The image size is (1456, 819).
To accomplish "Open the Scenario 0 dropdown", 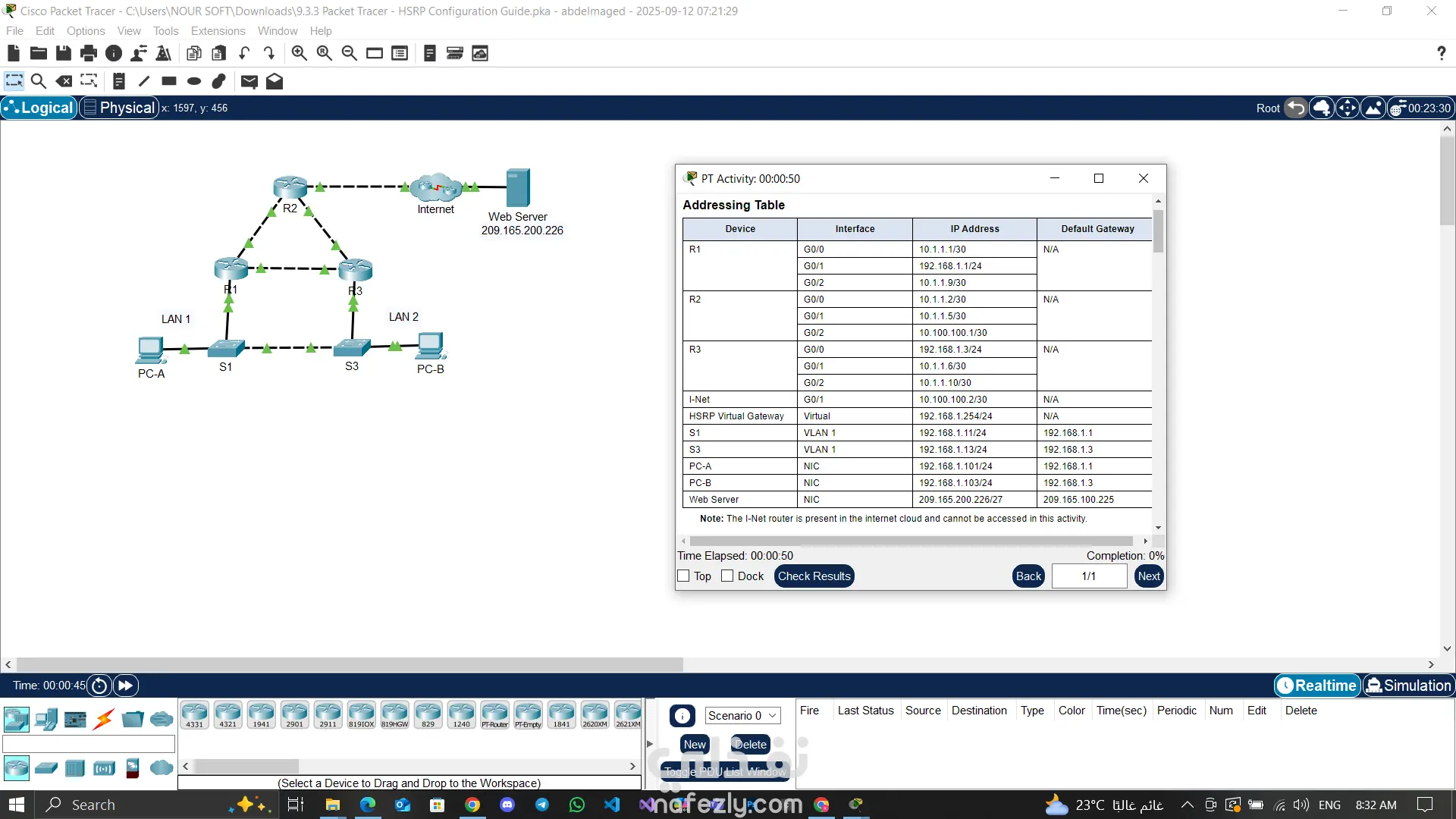I will [742, 716].
